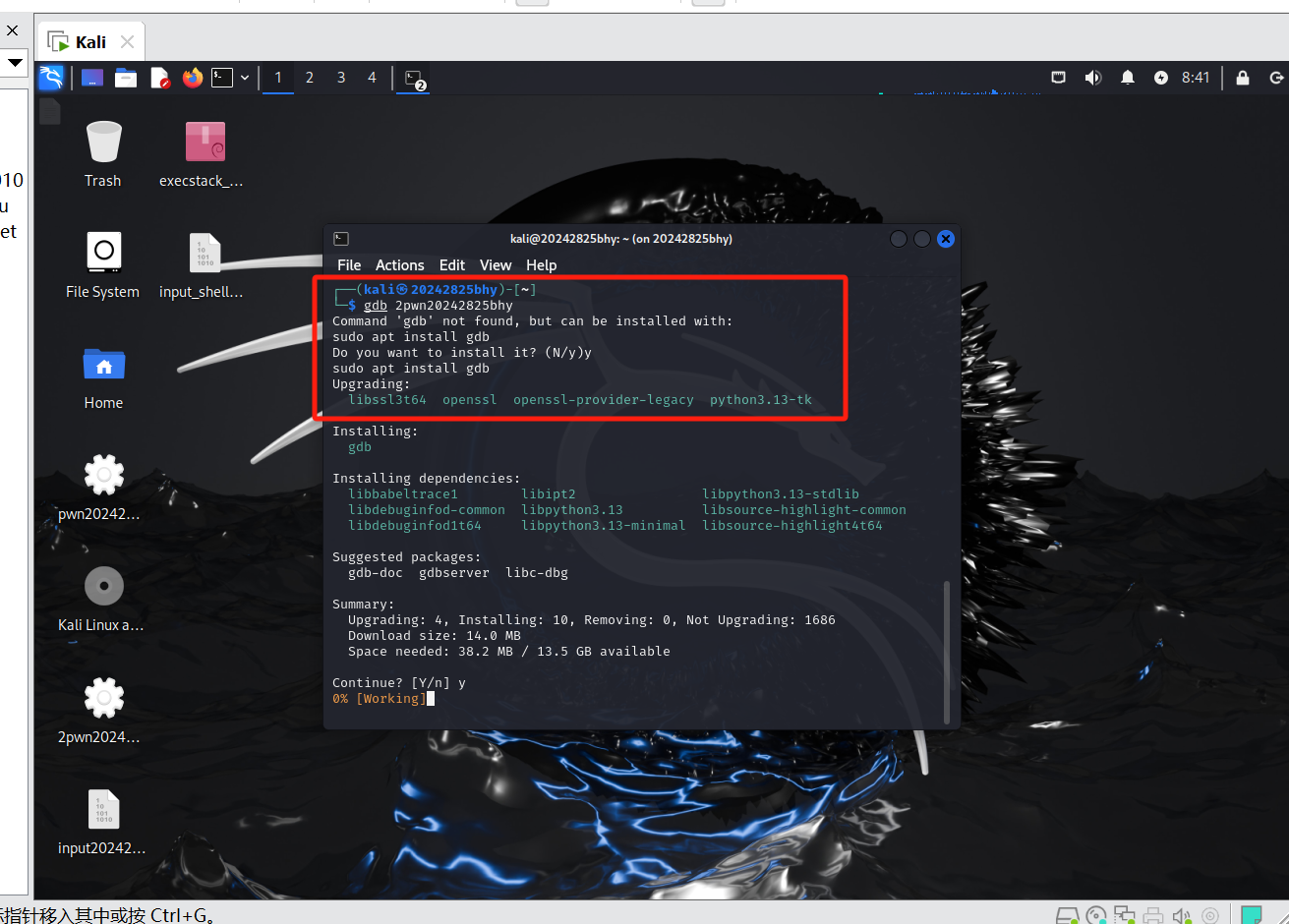This screenshot has height=924, width=1289.
Task: Click the VM printer status icon
Action: [1153, 915]
